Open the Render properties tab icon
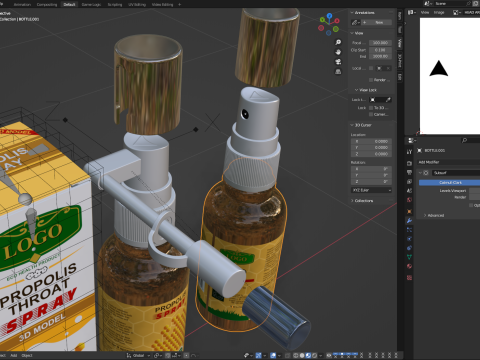 pyautogui.click(x=409, y=163)
